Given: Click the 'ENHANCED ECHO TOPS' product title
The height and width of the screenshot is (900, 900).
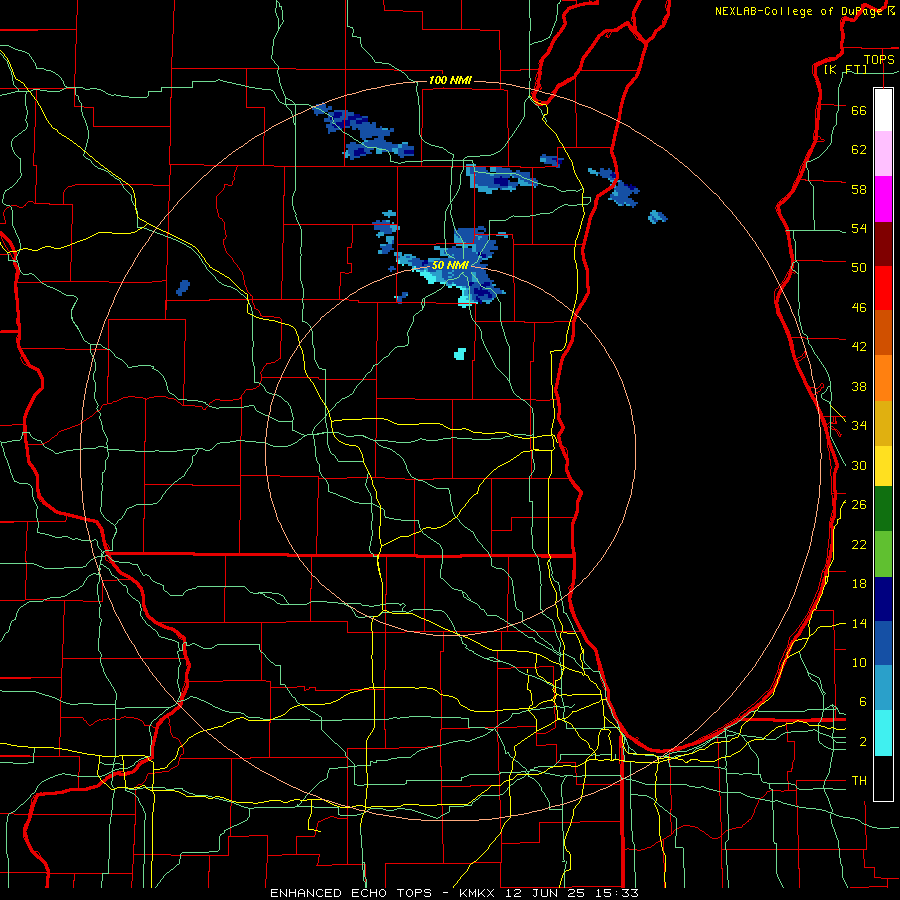Looking at the screenshot, I should [351, 893].
